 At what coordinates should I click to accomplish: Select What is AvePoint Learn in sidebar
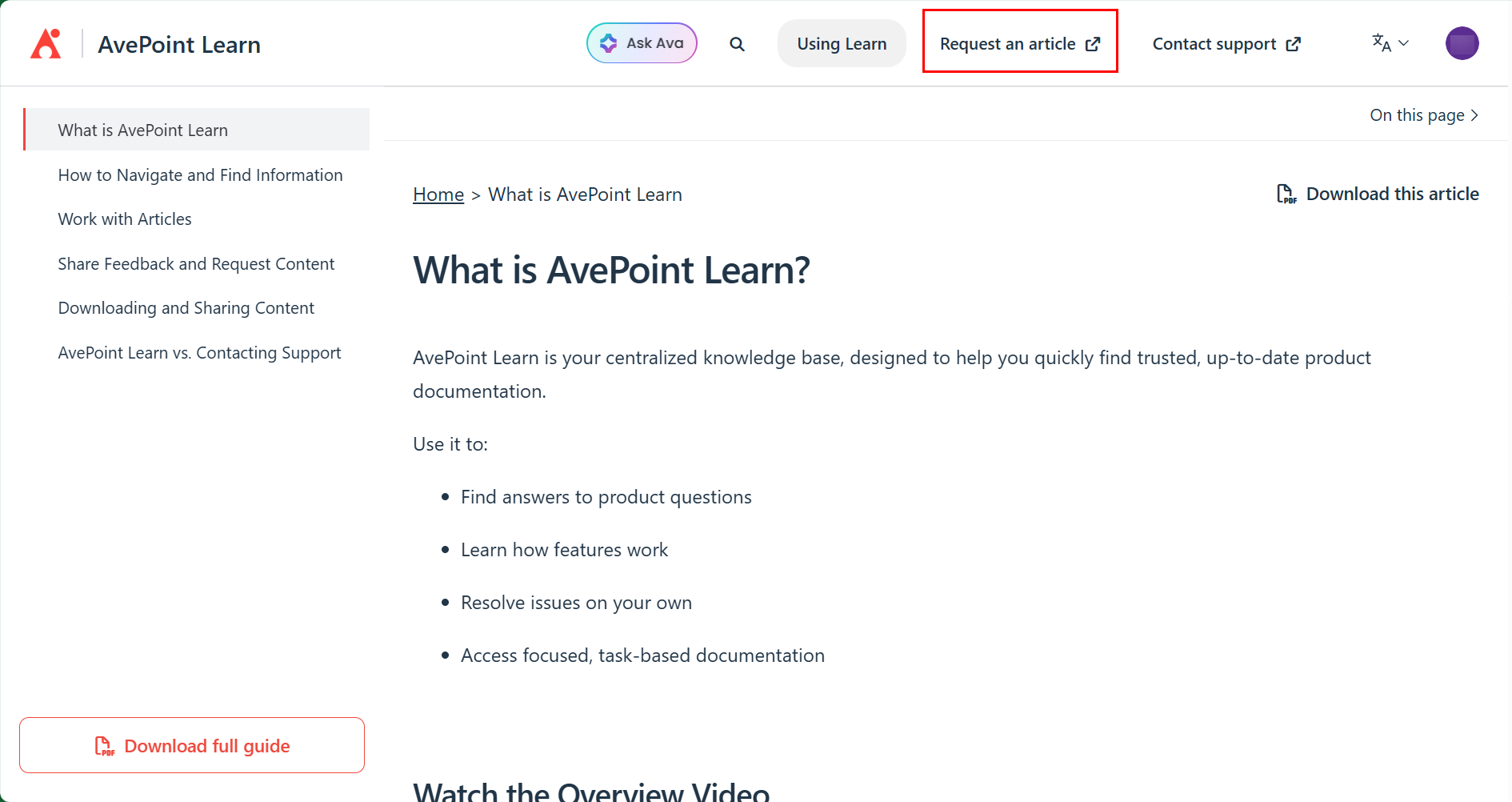point(197,130)
